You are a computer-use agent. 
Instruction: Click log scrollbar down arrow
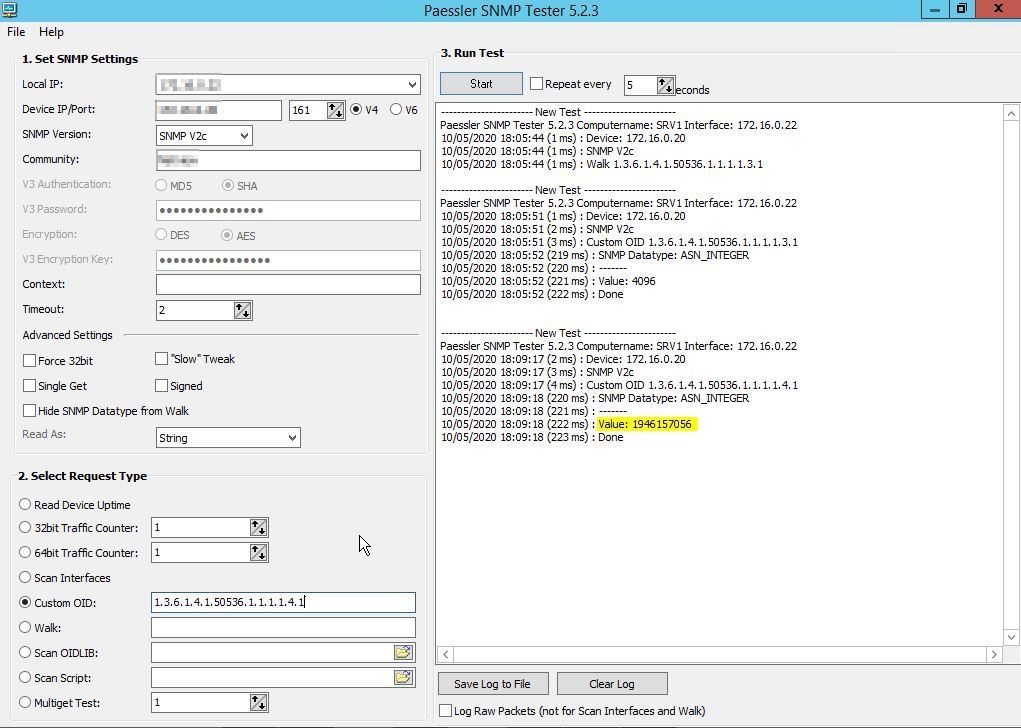pyautogui.click(x=1011, y=637)
